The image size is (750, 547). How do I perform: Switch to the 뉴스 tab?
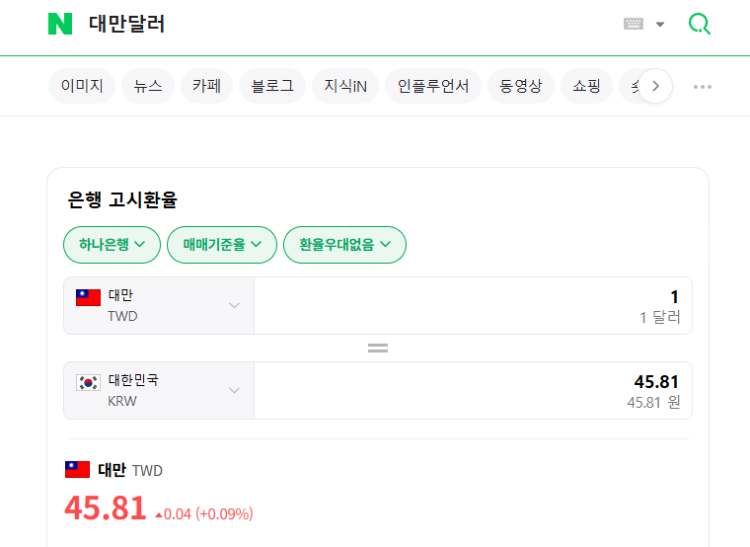(x=148, y=86)
